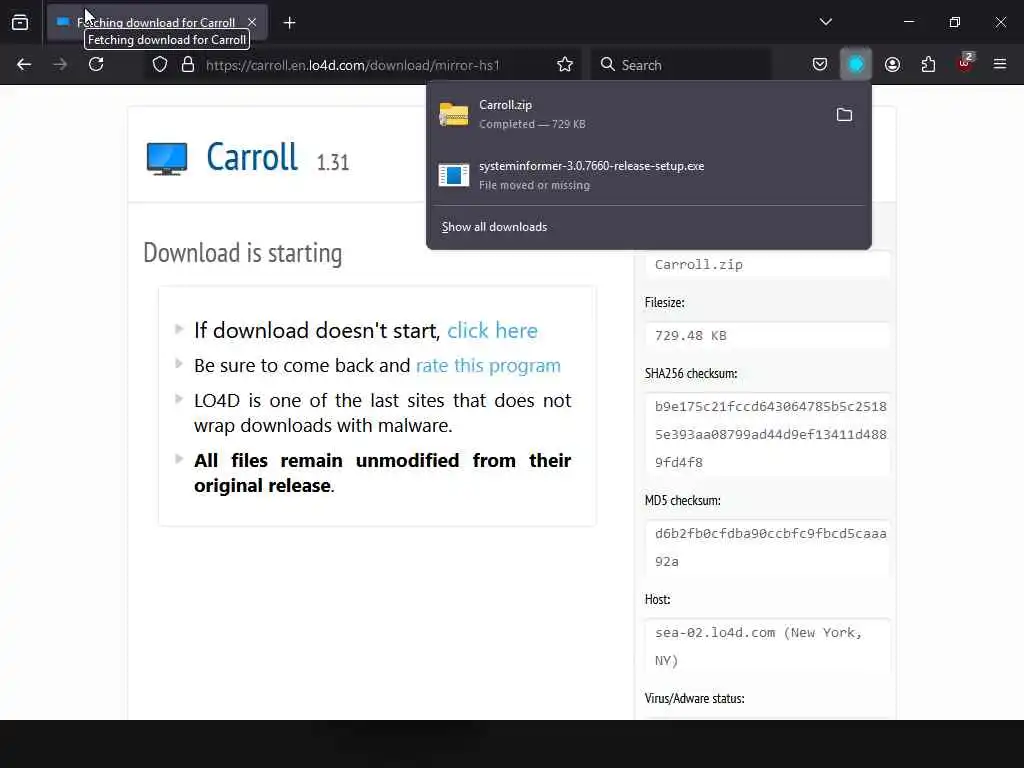The height and width of the screenshot is (768, 1024).
Task: Close the Fetching download for Carroll tab
Action: pos(252,22)
